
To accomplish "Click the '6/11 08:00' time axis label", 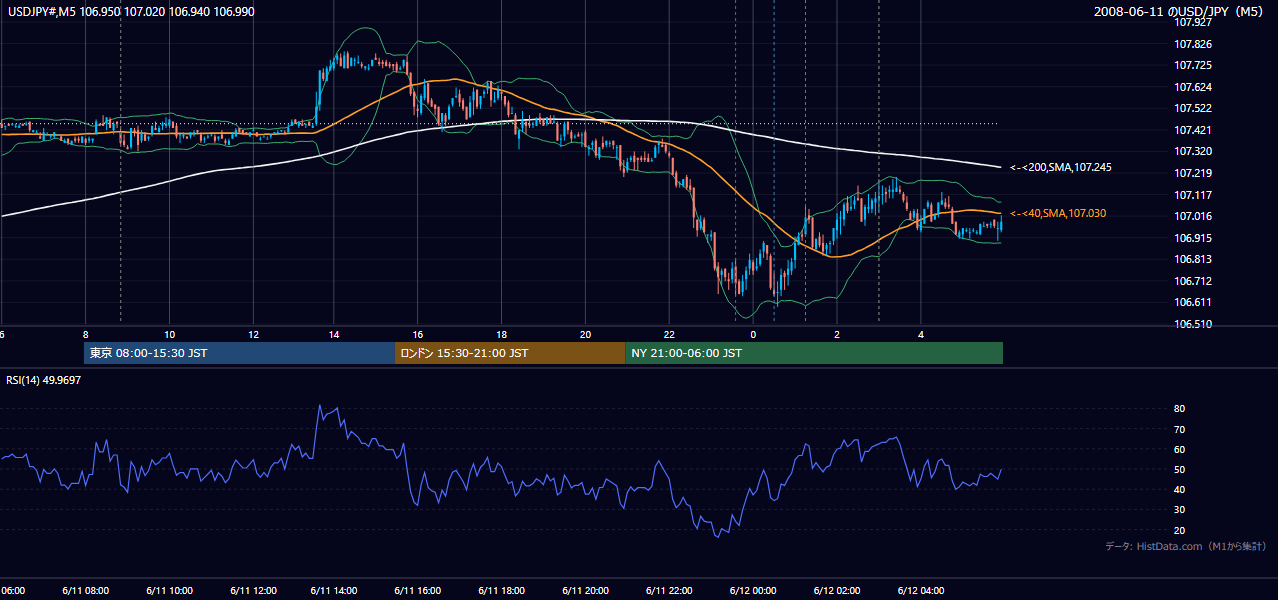I will click(87, 591).
